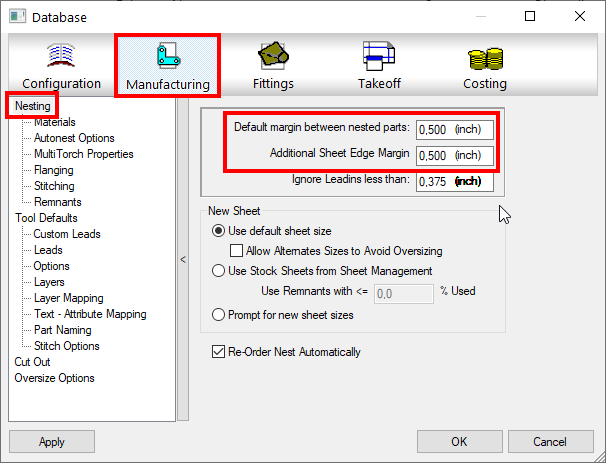Edit Additional Sheet Edge Margin field
Screen dimensions: 606x463
click(x=454, y=155)
